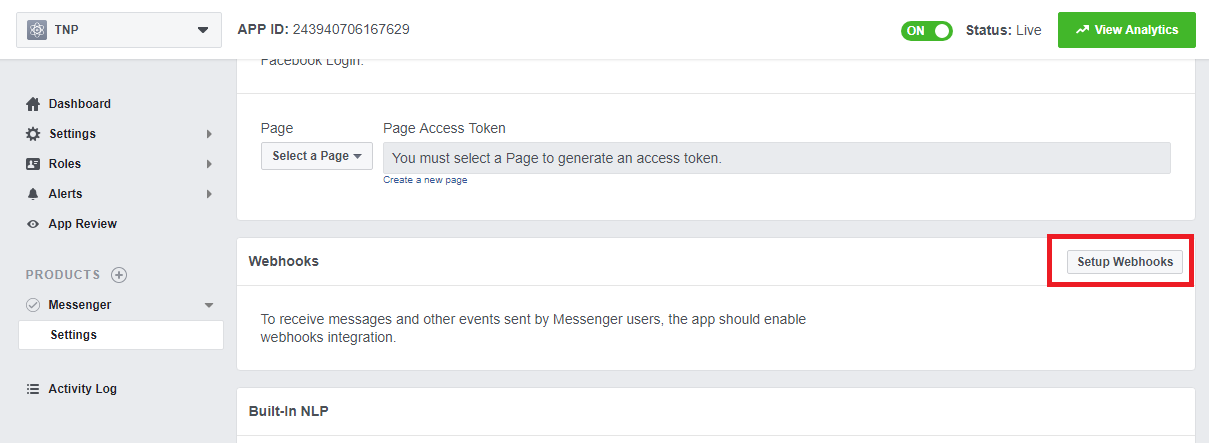The width and height of the screenshot is (1209, 443).
Task: Click the Roles ID card icon
Action: [33, 164]
